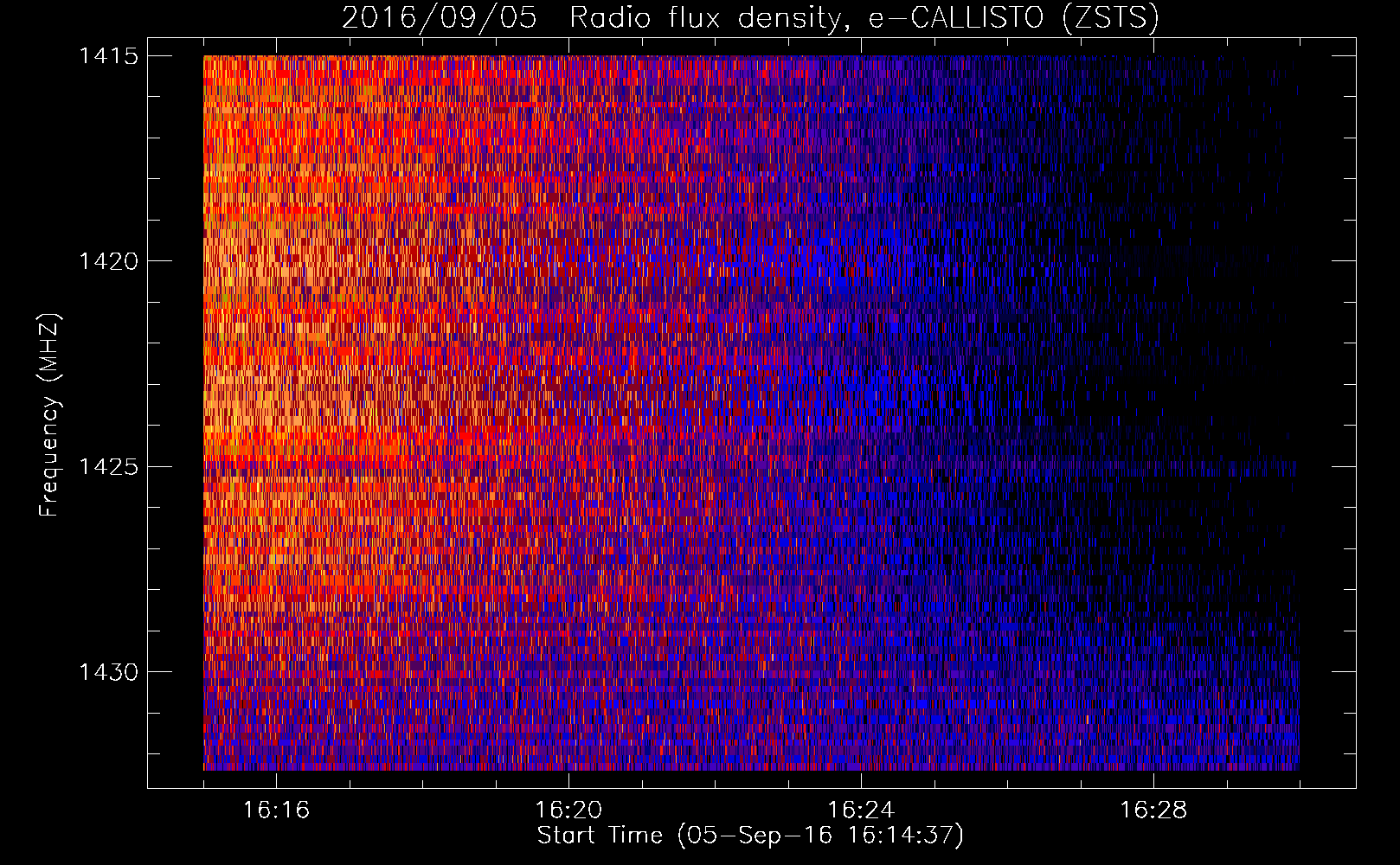Click the 1415 frequency tick label
Screen dimensions: 1400x865
(x=109, y=56)
